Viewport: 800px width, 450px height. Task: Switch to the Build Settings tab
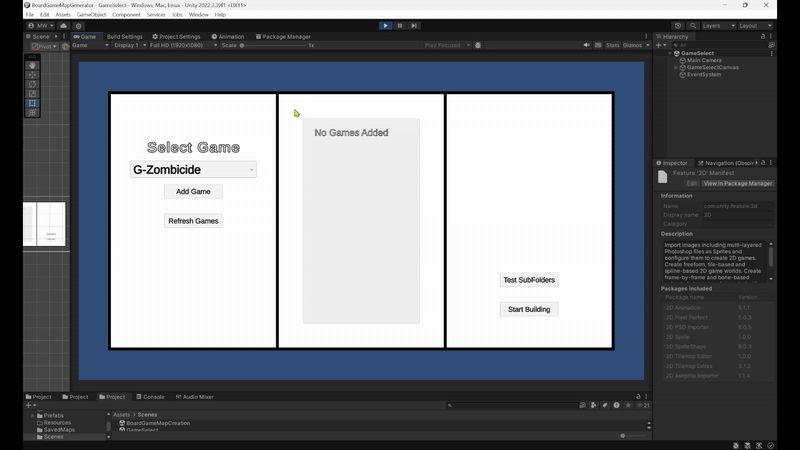tap(124, 36)
